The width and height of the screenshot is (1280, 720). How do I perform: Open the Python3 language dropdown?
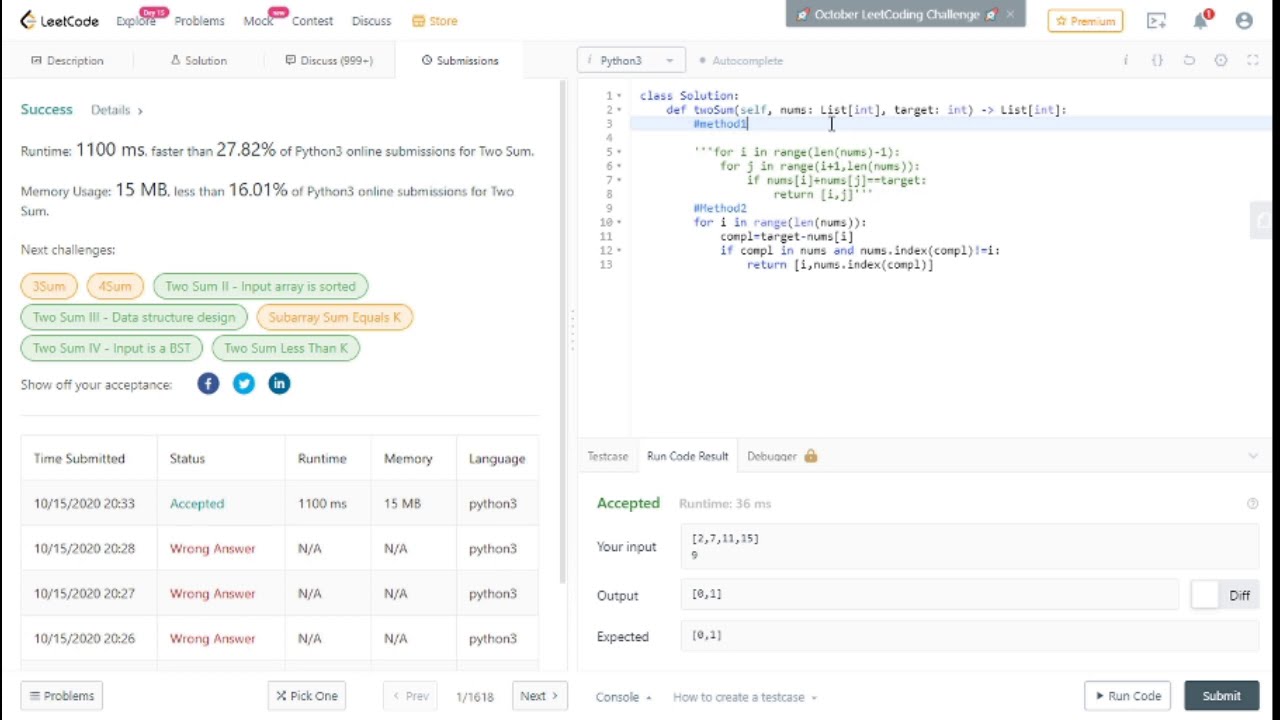(631, 61)
